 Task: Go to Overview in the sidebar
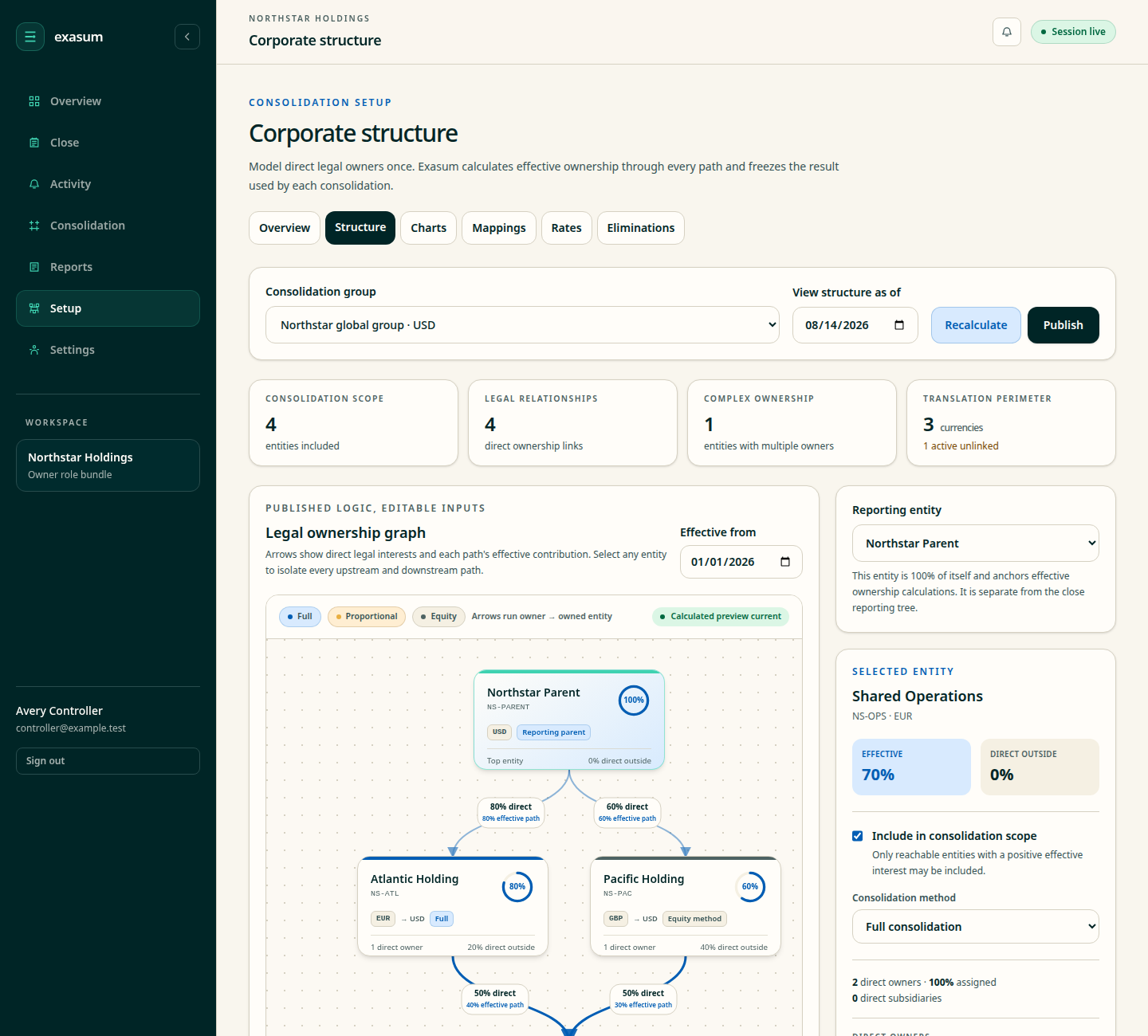108,101
